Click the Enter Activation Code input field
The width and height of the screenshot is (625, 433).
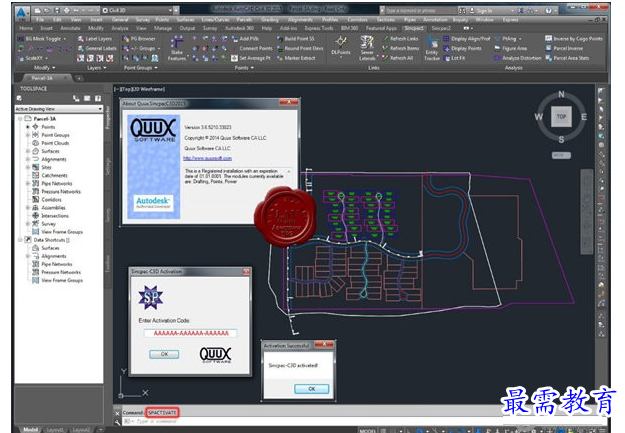coord(191,333)
